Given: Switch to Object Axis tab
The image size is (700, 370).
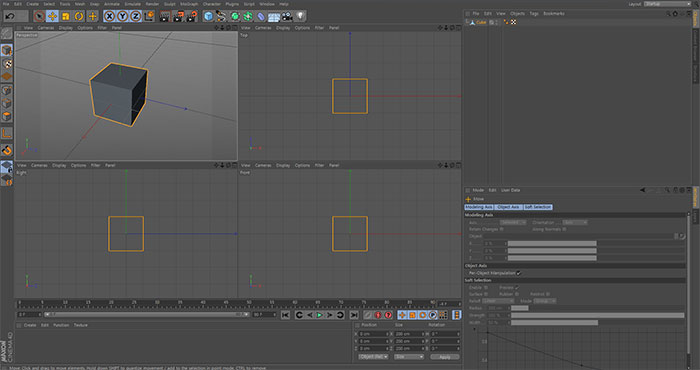Looking at the screenshot, I should (508, 207).
